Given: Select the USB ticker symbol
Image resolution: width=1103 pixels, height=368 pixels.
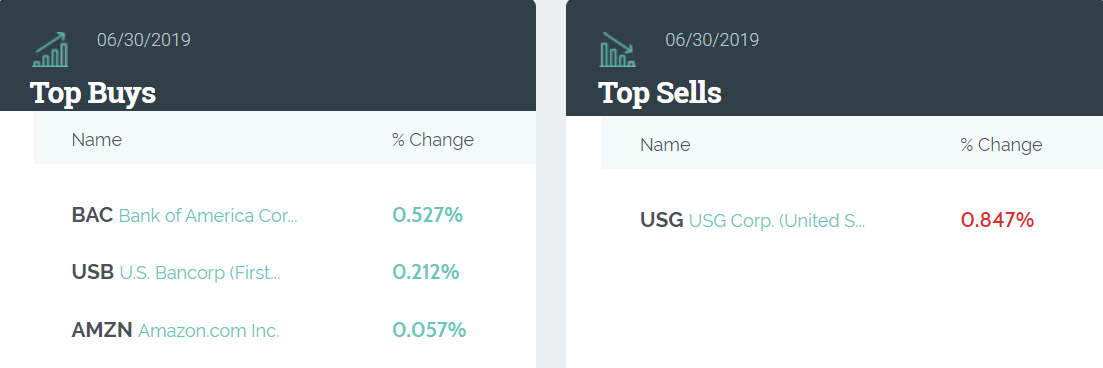Looking at the screenshot, I should 93,272.
